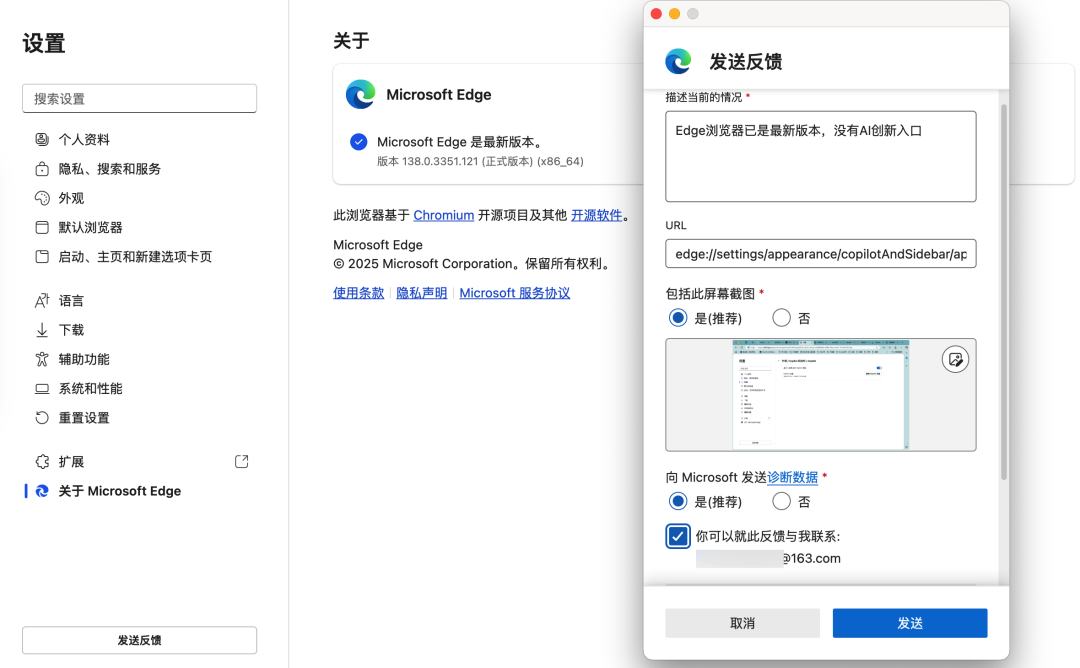Viewport: 1080px width, 668px height.
Task: Close the feedback dialog with red button
Action: click(x=656, y=14)
